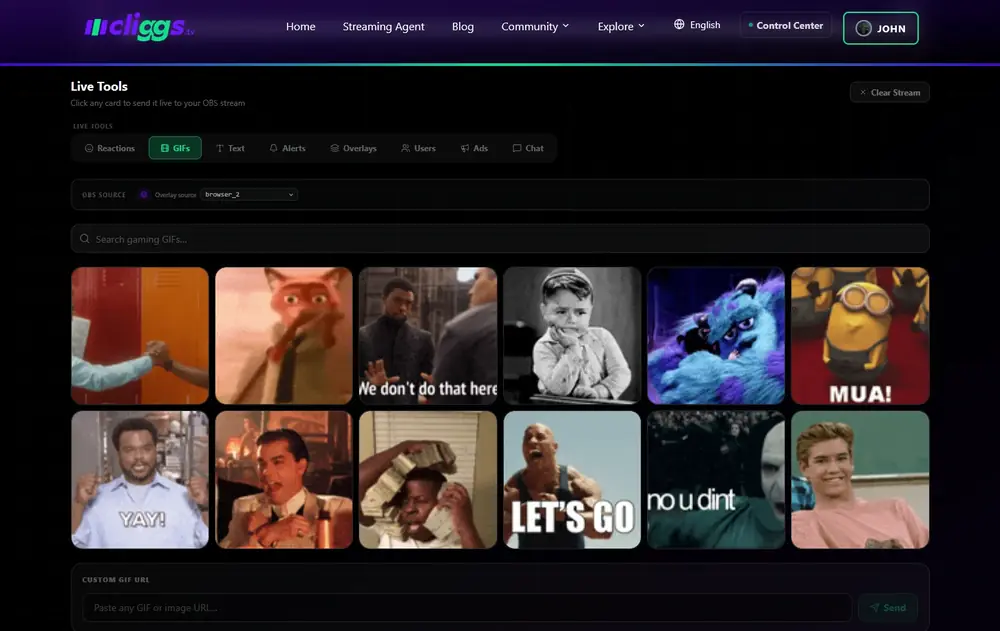Change the English language selector
The height and width of the screenshot is (631, 1000).
697,25
